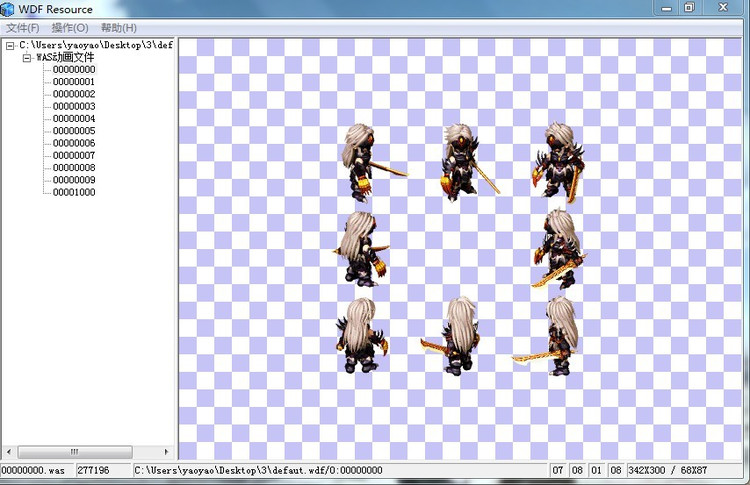
Task: Open the 文件(F) menu
Action: [22, 27]
